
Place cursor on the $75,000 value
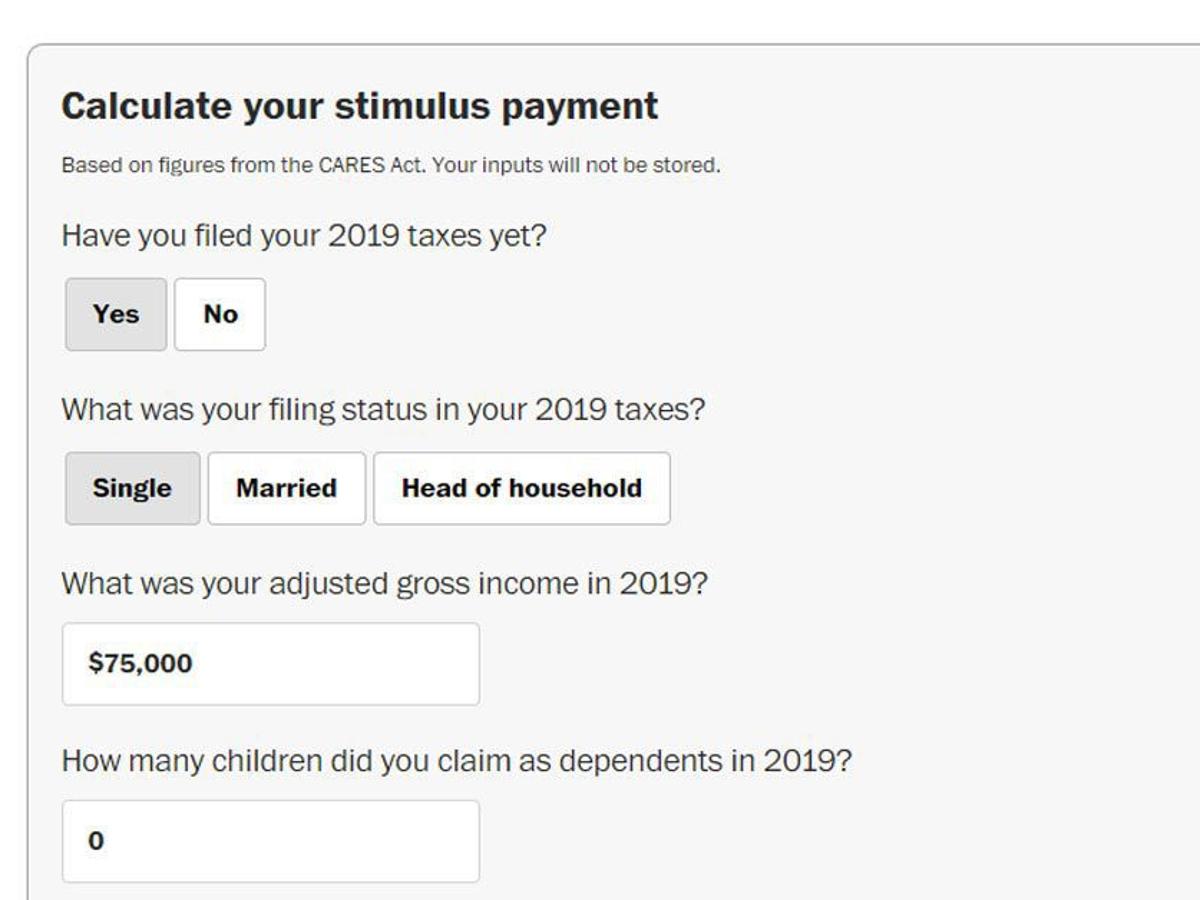pyautogui.click(x=140, y=664)
